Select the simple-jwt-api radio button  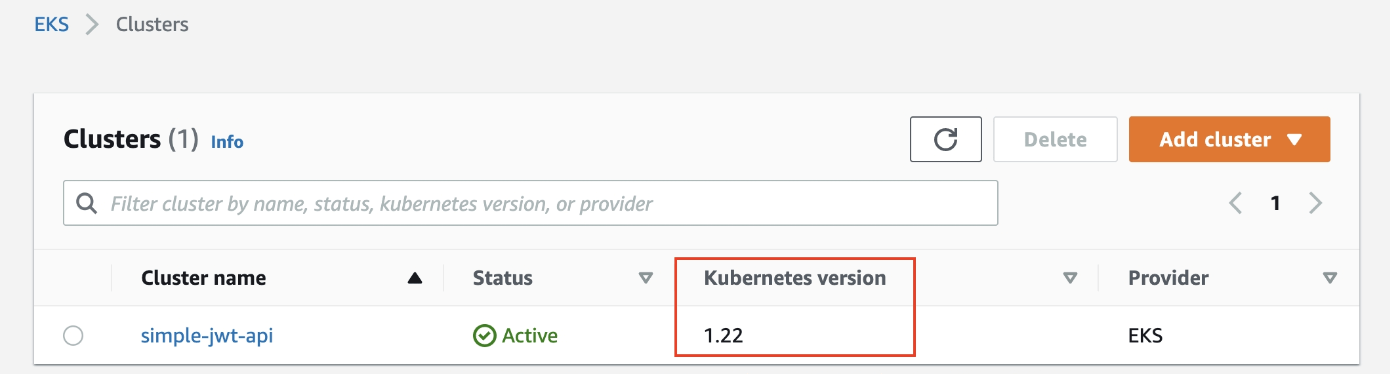click(73, 336)
